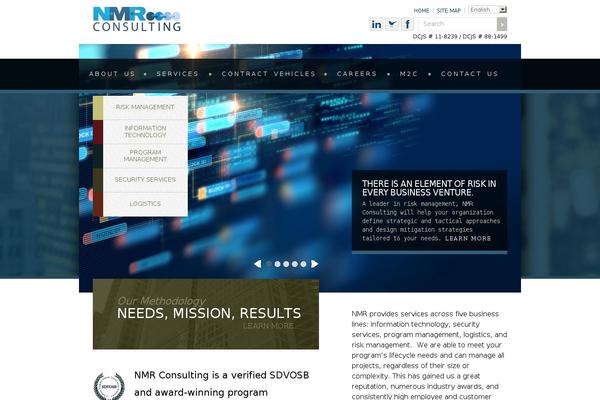Select the Logistics tab
Image resolution: width=600 pixels, height=400 pixels.
click(x=140, y=204)
